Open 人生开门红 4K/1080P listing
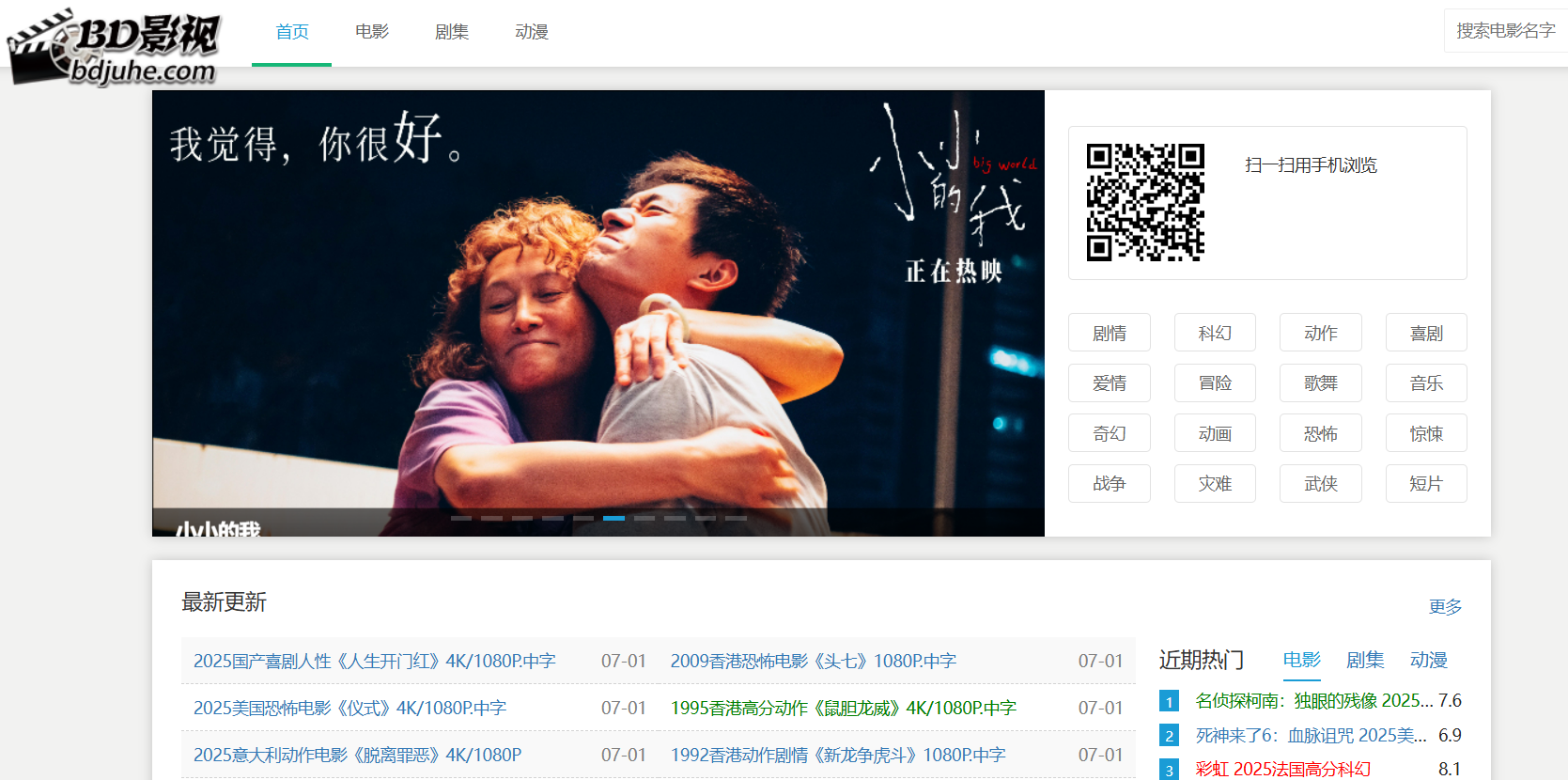 pos(375,661)
